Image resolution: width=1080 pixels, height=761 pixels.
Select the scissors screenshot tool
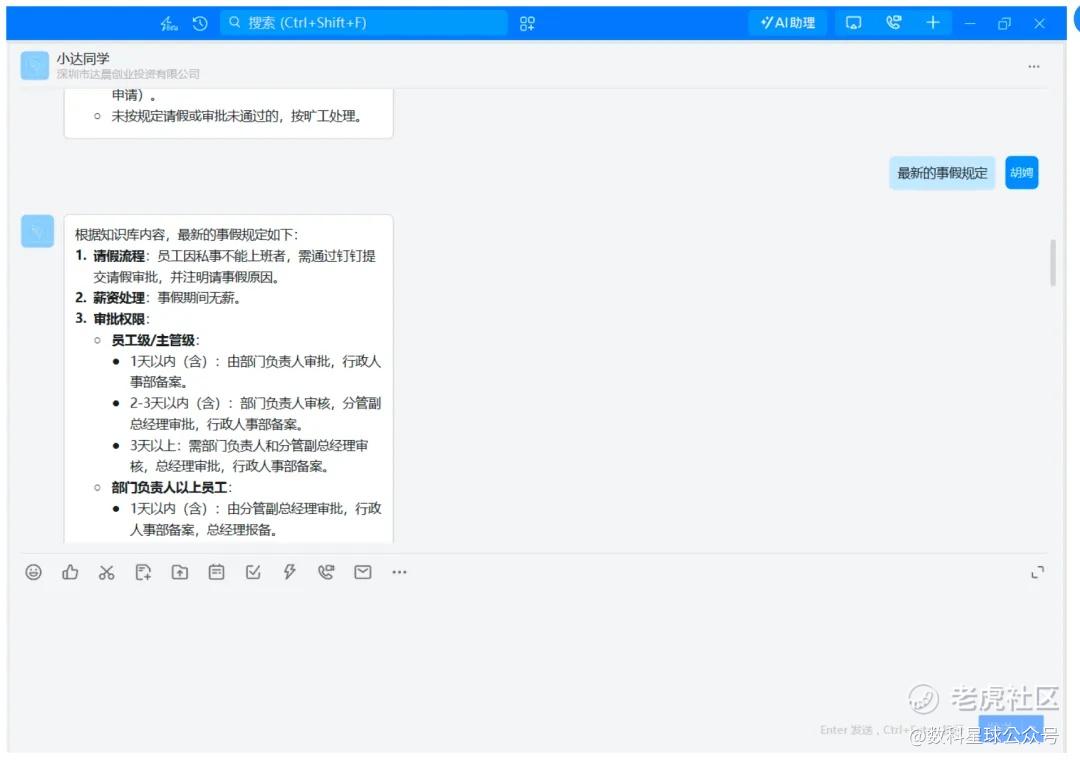106,572
